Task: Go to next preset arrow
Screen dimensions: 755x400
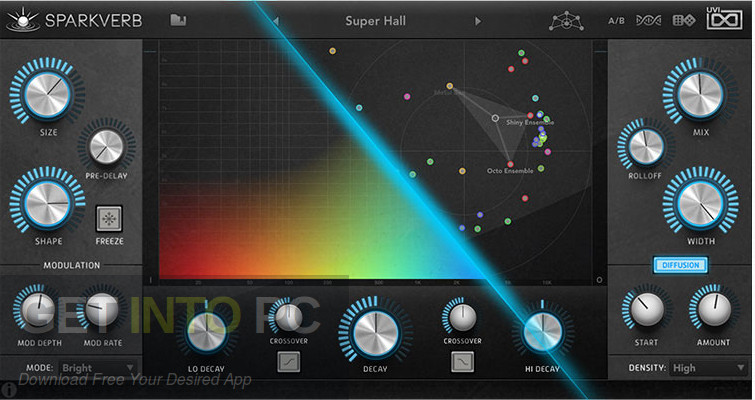Action: 478,21
